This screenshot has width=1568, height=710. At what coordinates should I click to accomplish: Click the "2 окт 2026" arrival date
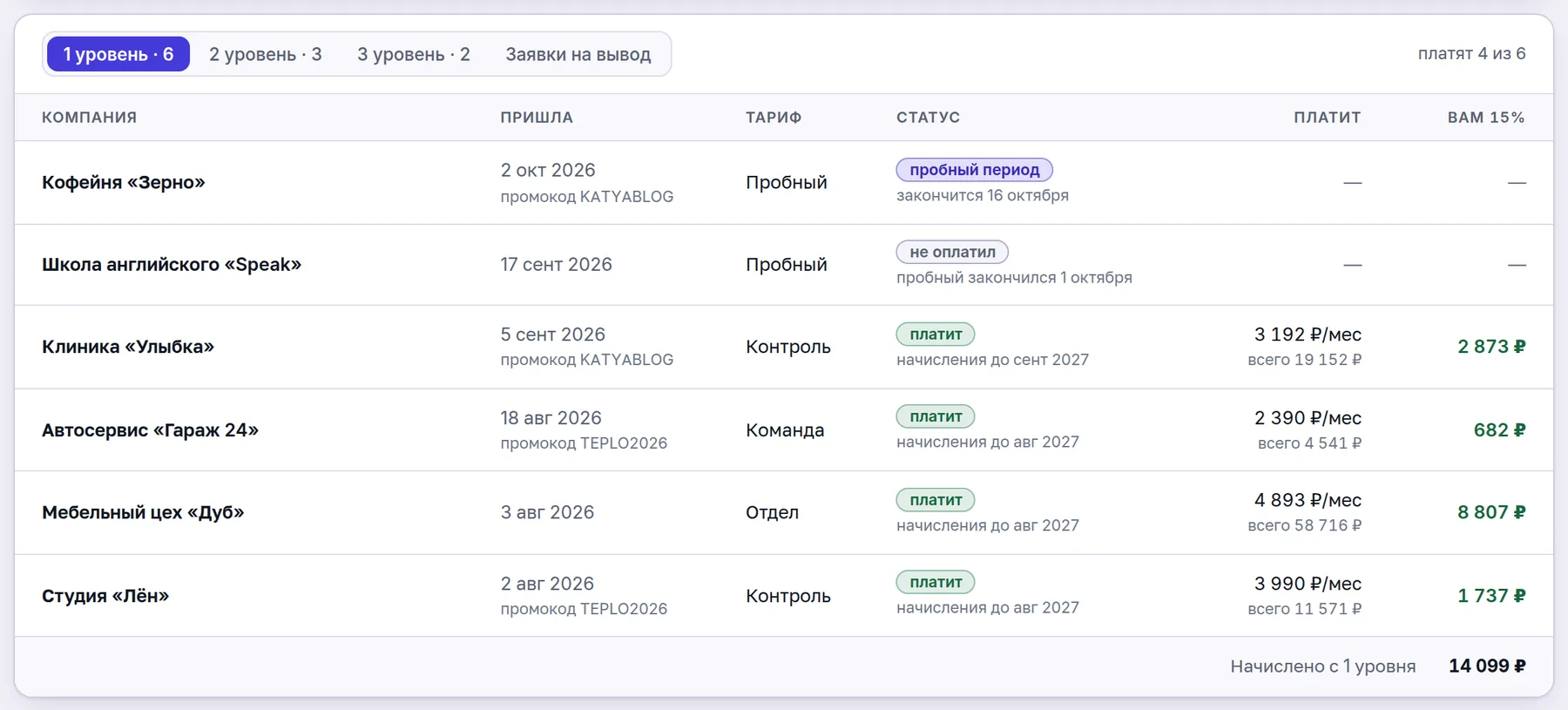(548, 170)
